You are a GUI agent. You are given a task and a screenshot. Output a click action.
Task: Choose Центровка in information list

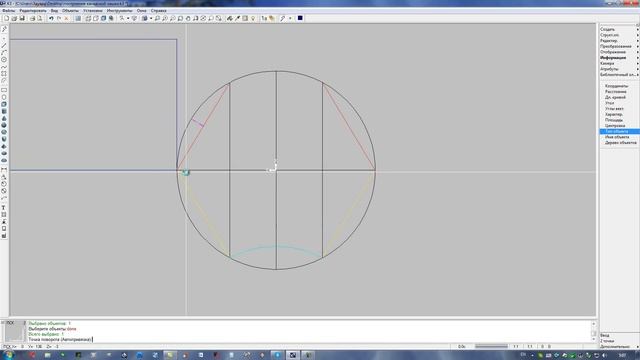click(x=615, y=126)
